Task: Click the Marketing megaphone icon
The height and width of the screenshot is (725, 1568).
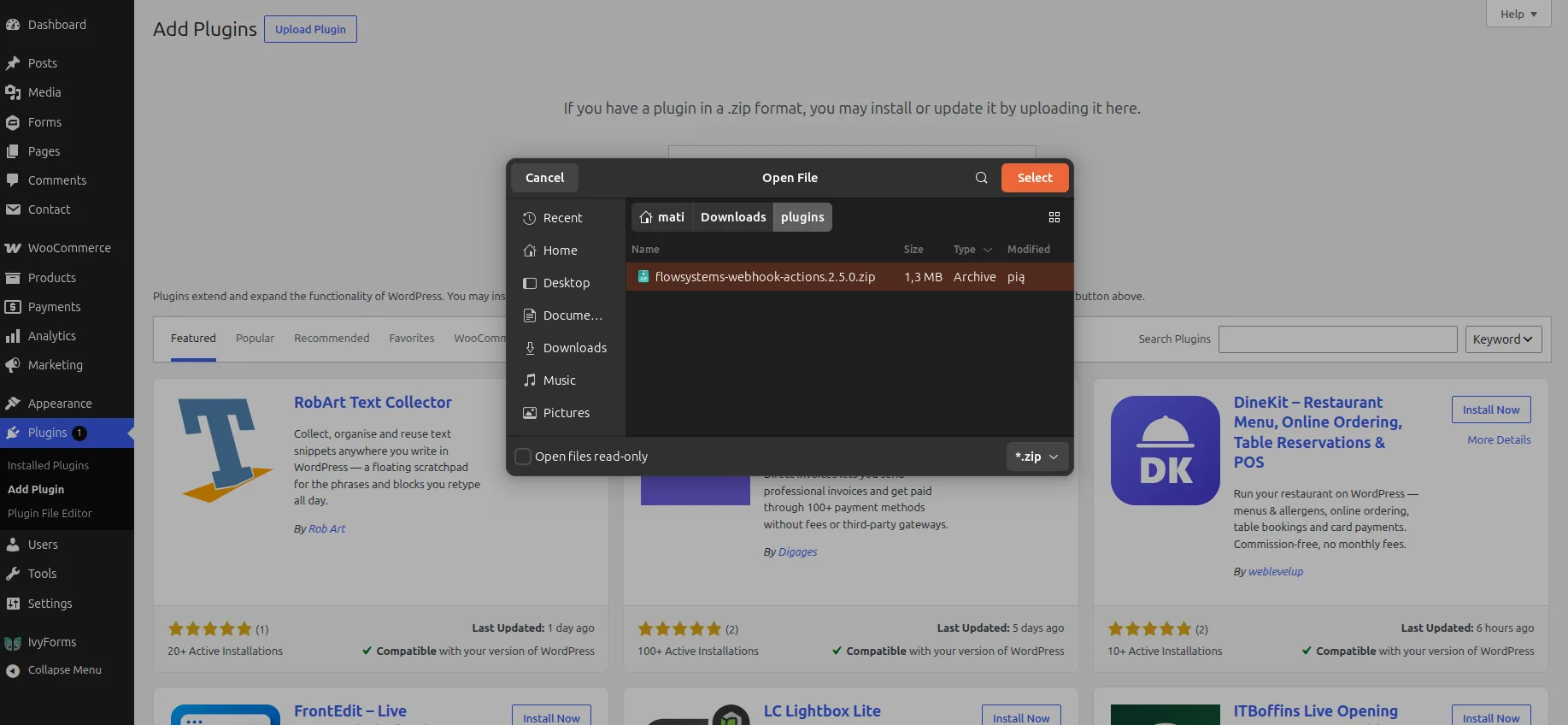Action: tap(13, 365)
